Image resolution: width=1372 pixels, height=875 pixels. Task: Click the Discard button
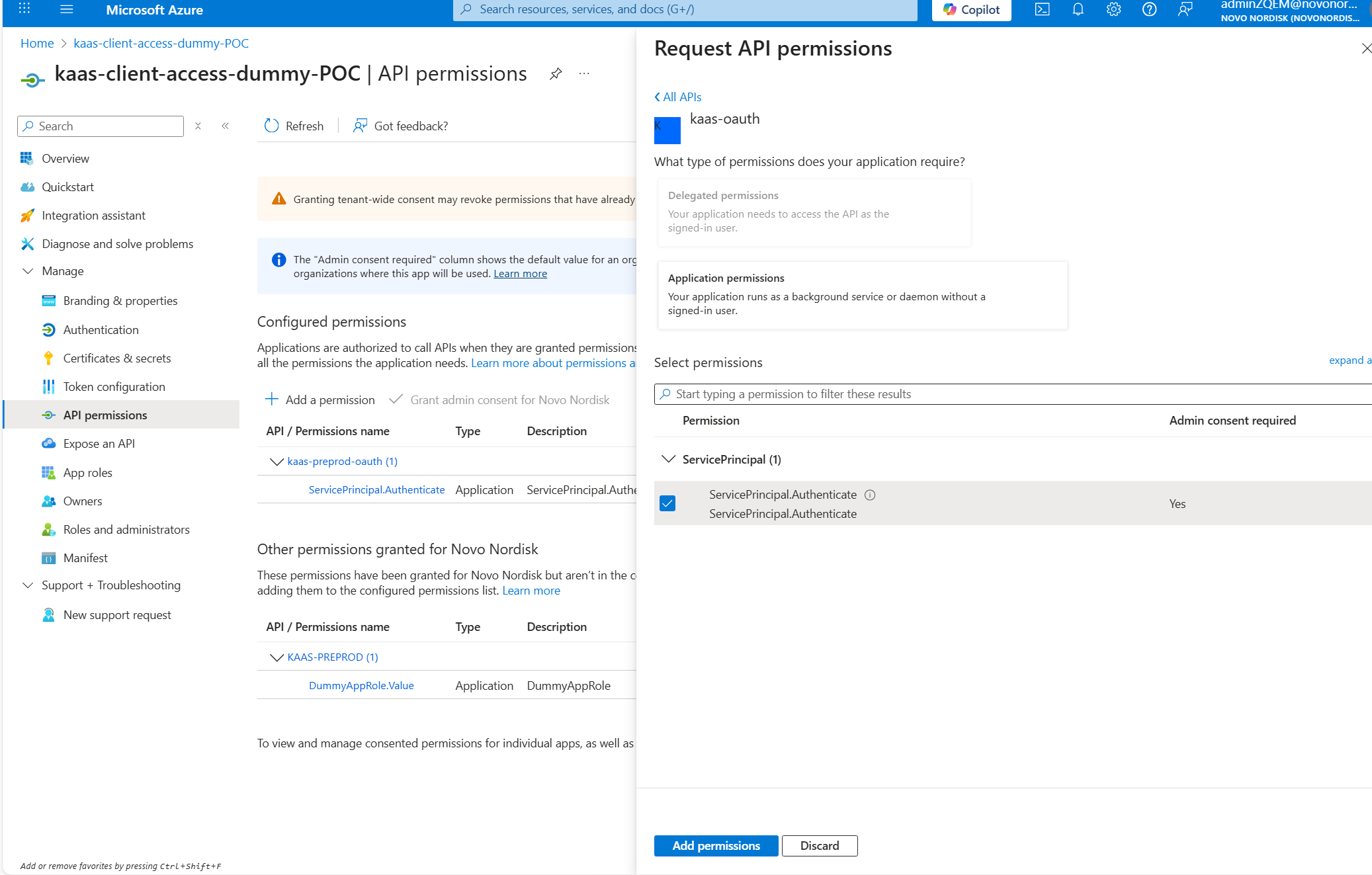pos(820,846)
